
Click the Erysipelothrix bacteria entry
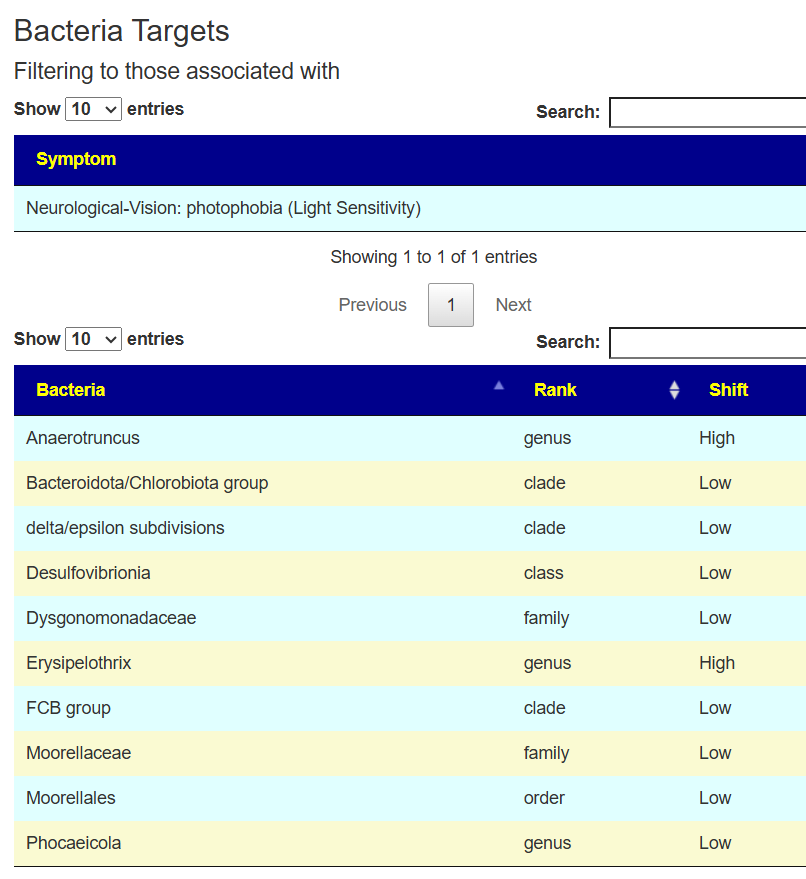point(79,663)
